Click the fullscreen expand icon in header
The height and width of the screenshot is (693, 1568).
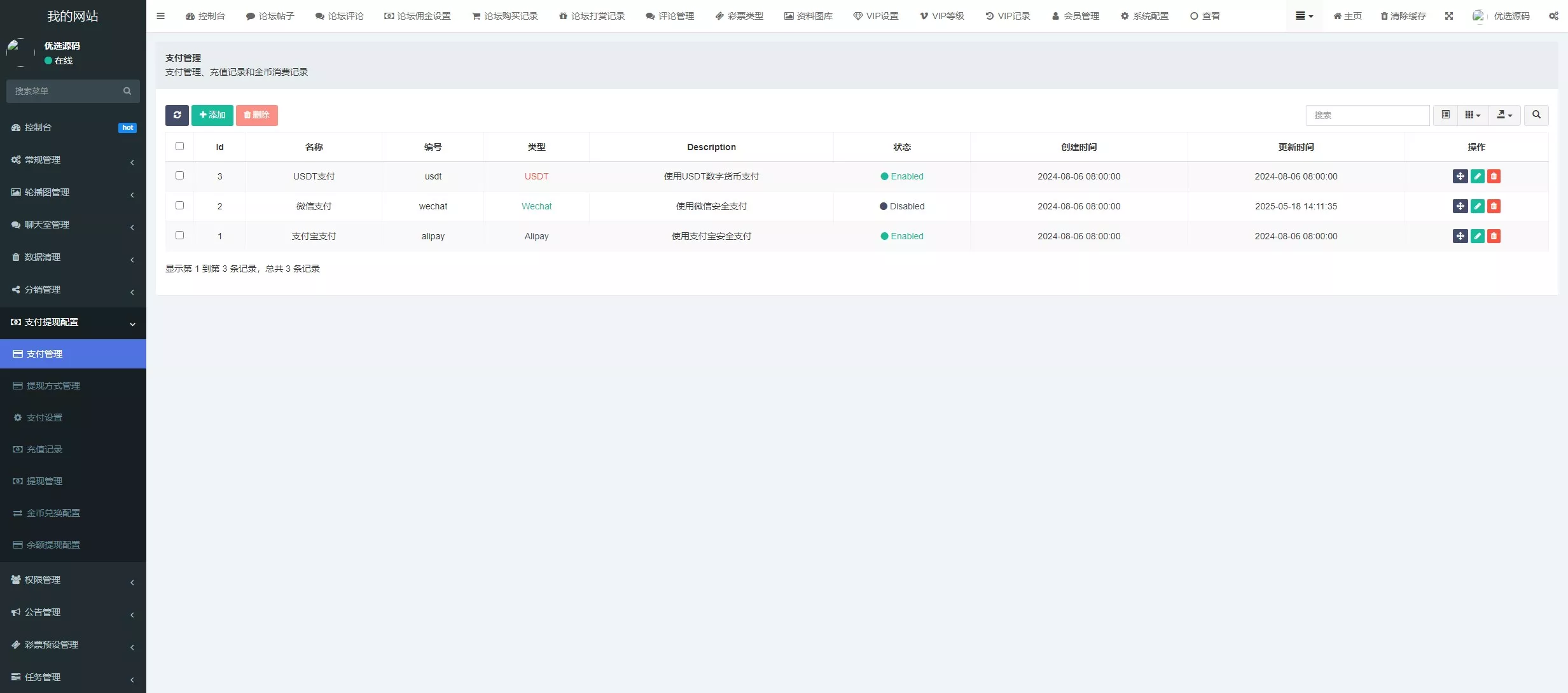coord(1448,16)
